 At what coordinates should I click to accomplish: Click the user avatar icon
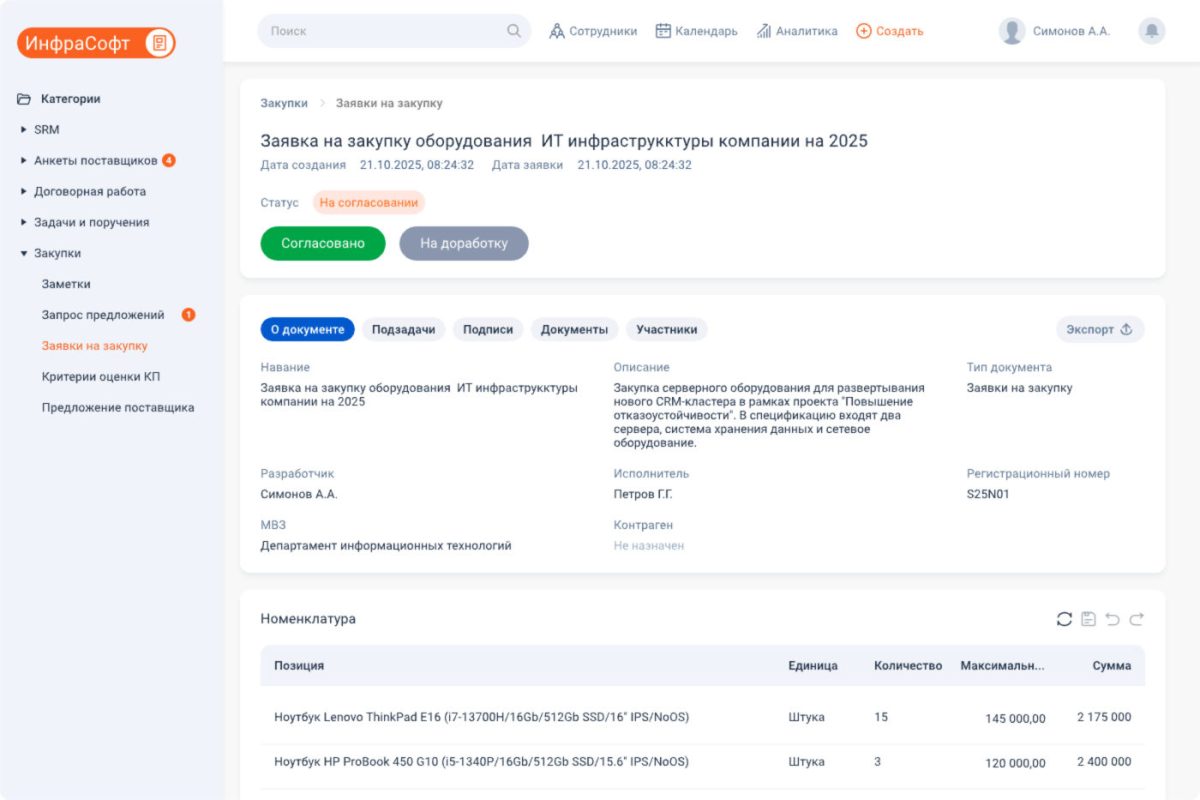[1012, 31]
